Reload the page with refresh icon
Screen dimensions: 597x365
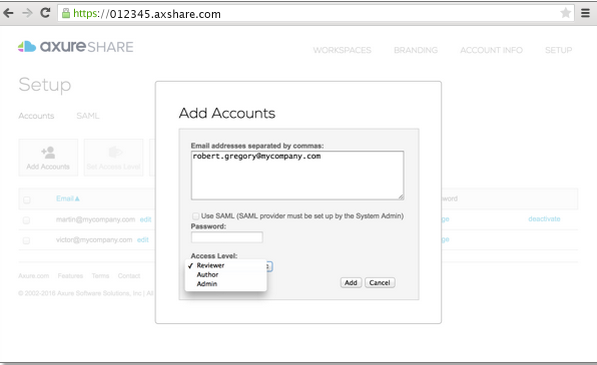pyautogui.click(x=45, y=13)
